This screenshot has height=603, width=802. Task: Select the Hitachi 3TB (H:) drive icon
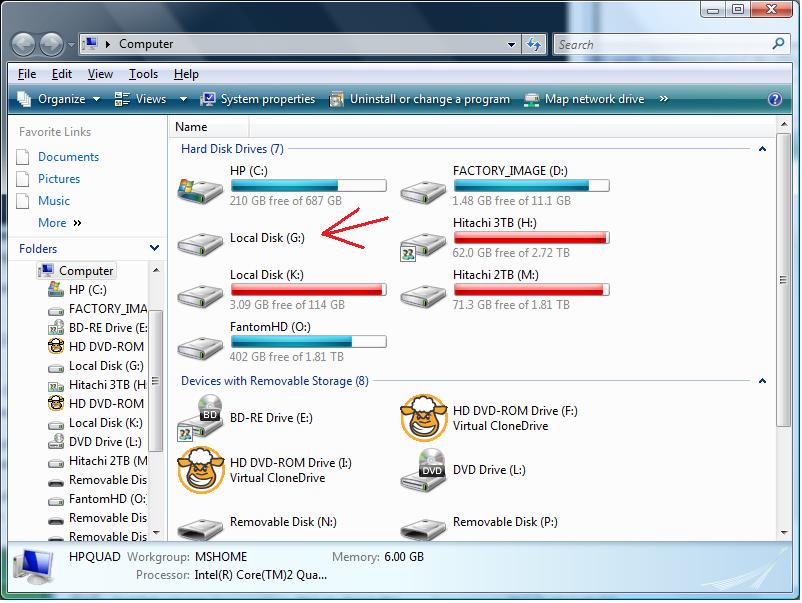click(x=423, y=247)
